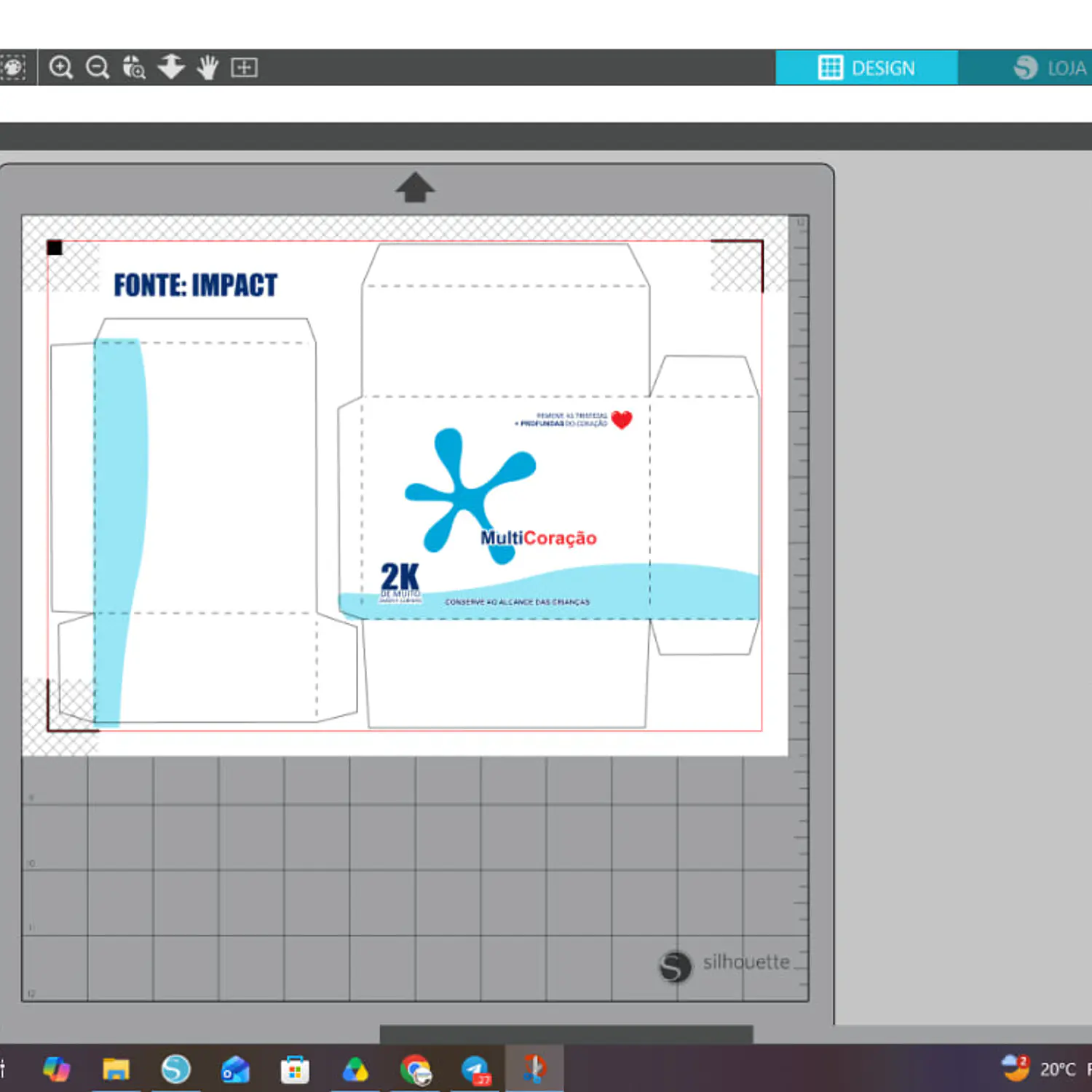
Task: Click the 20°C weather widget
Action: click(x=1040, y=1069)
